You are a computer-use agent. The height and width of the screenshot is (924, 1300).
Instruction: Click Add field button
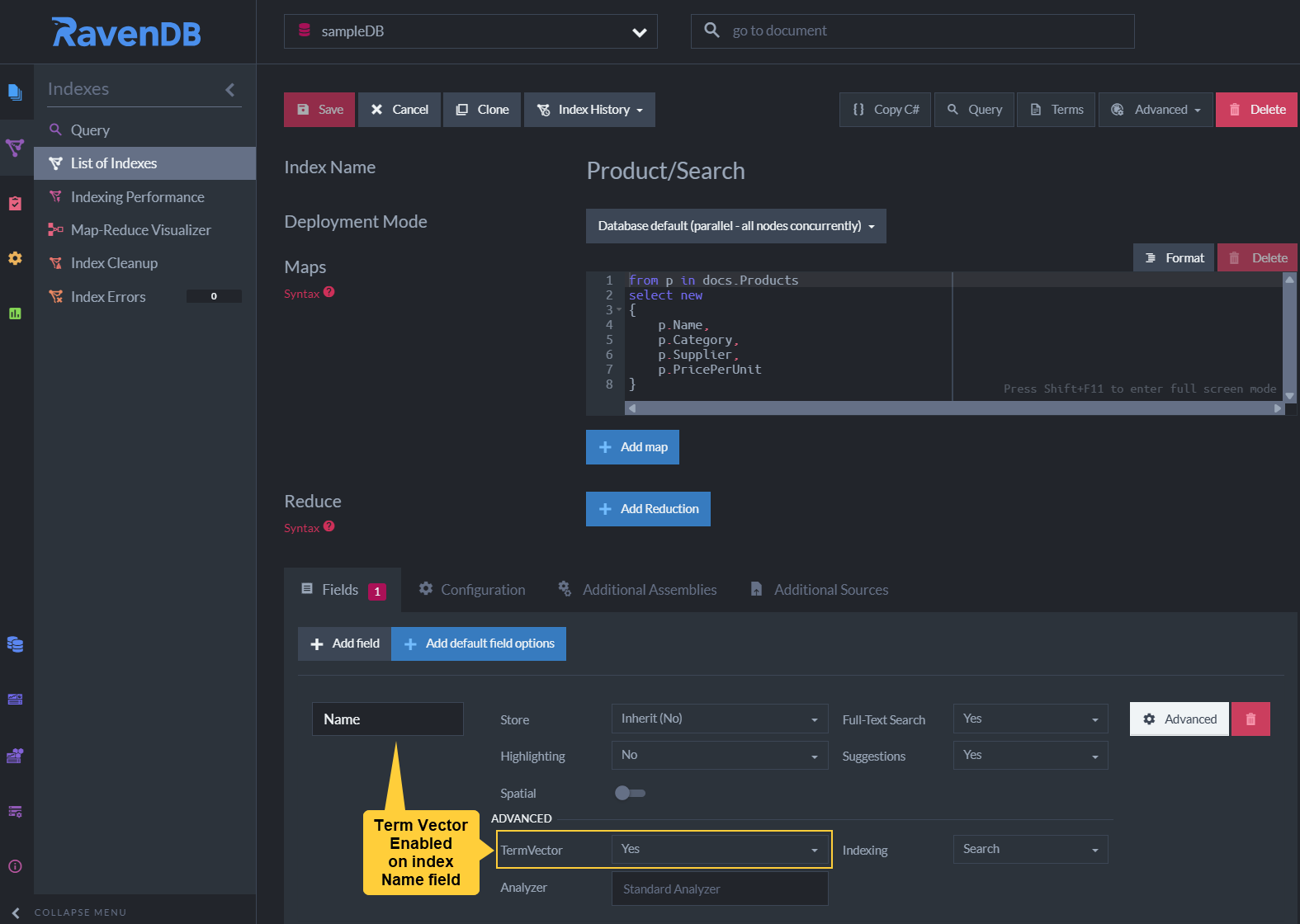pos(345,643)
